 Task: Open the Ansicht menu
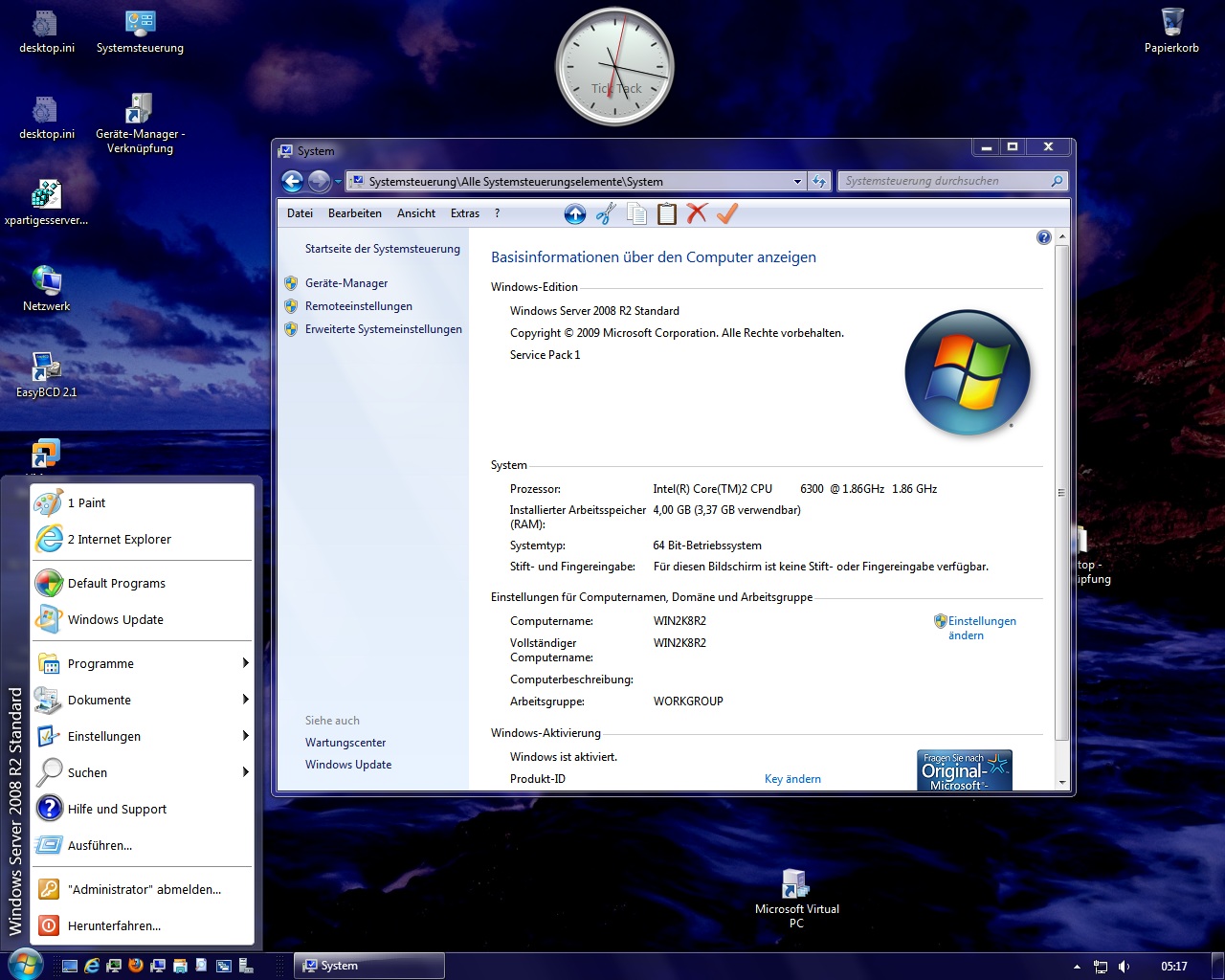tap(415, 213)
